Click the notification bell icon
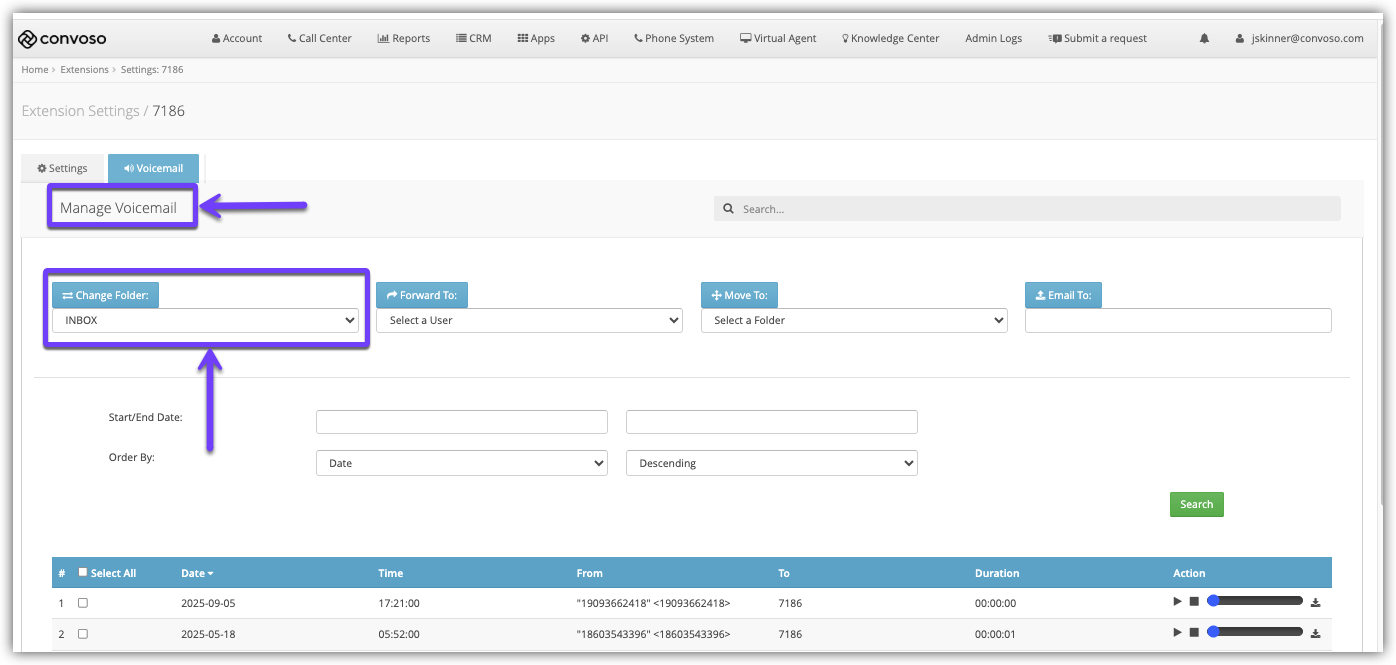This screenshot has height=665, width=1396. (1204, 39)
